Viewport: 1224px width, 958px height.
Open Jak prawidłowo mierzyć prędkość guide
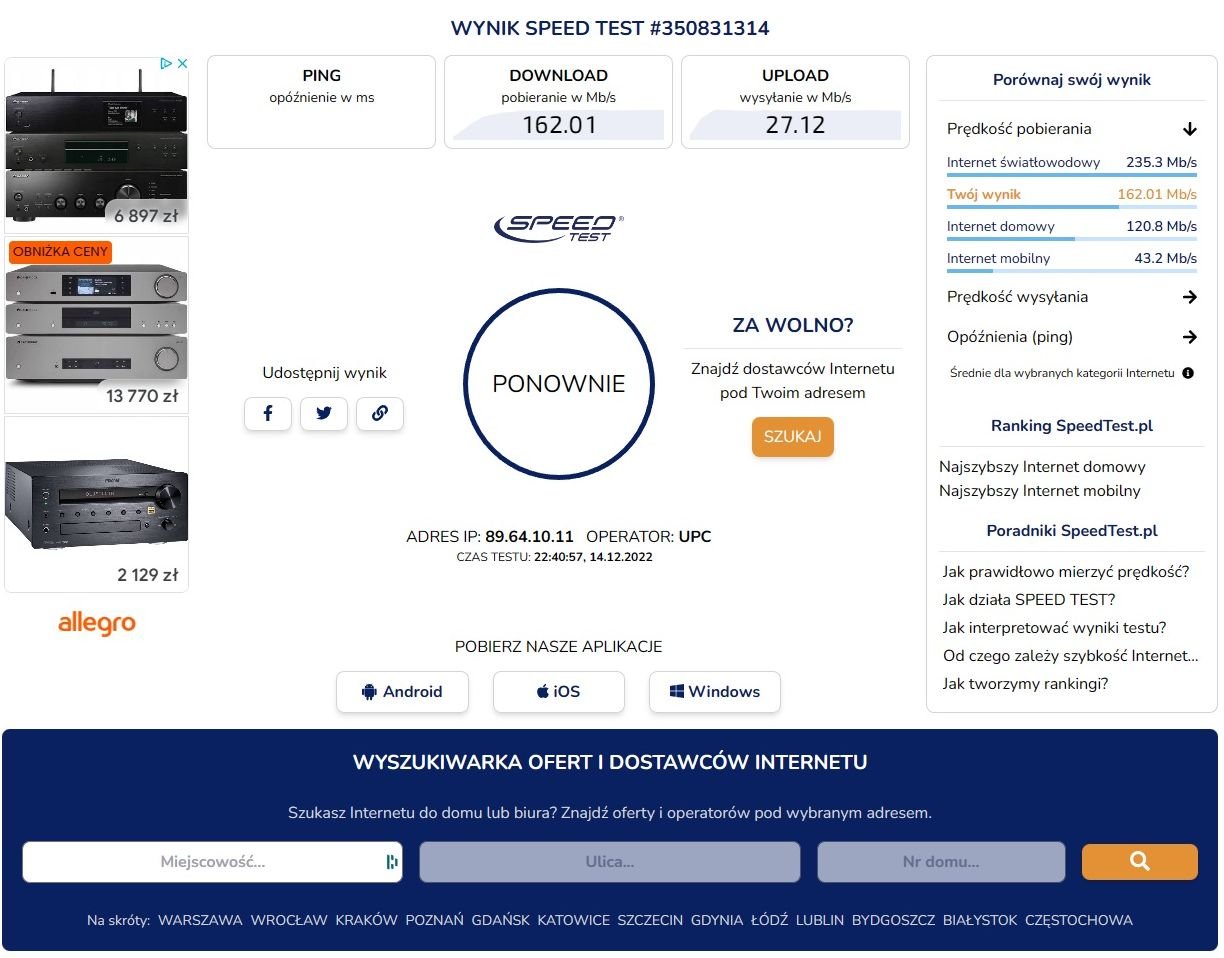coord(1066,572)
